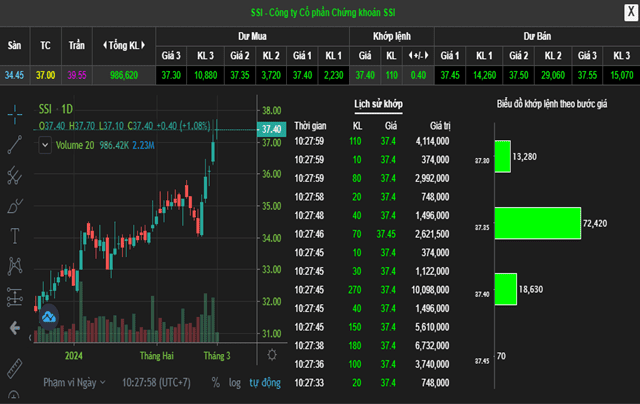Click Khớp lệnh change value 0.40
Image resolution: width=640 pixels, height=404 pixels.
pyautogui.click(x=418, y=75)
